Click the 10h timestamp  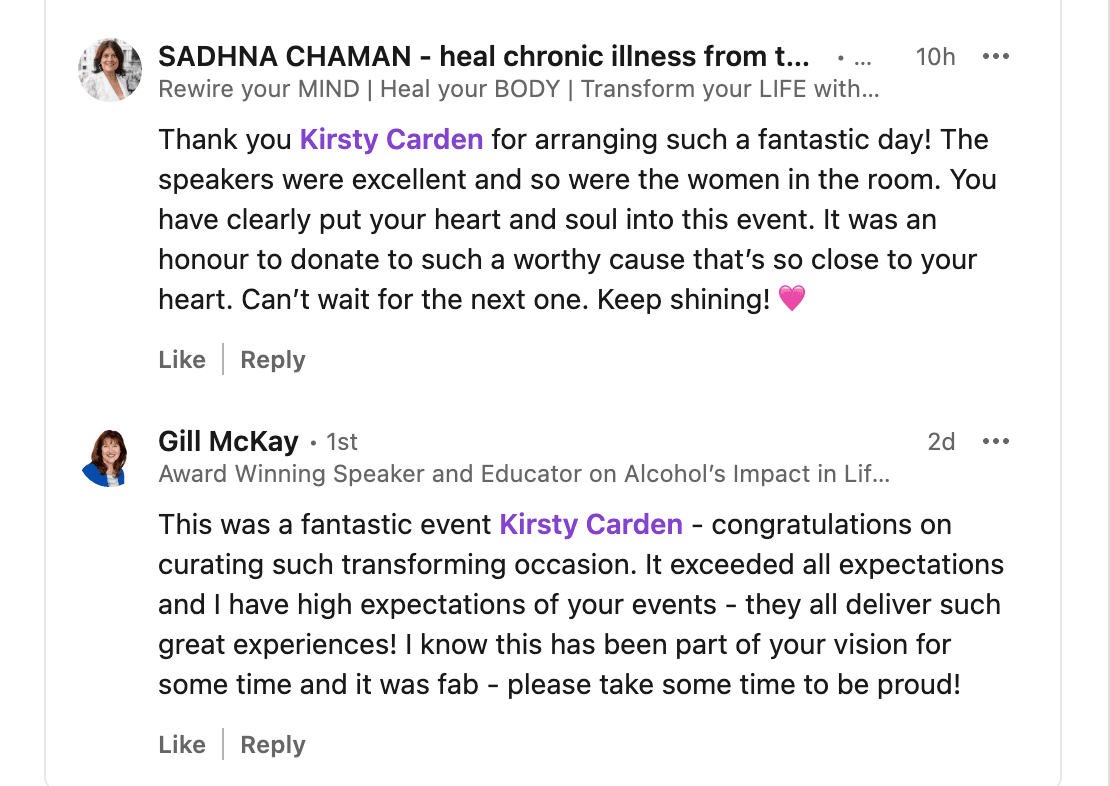point(935,57)
